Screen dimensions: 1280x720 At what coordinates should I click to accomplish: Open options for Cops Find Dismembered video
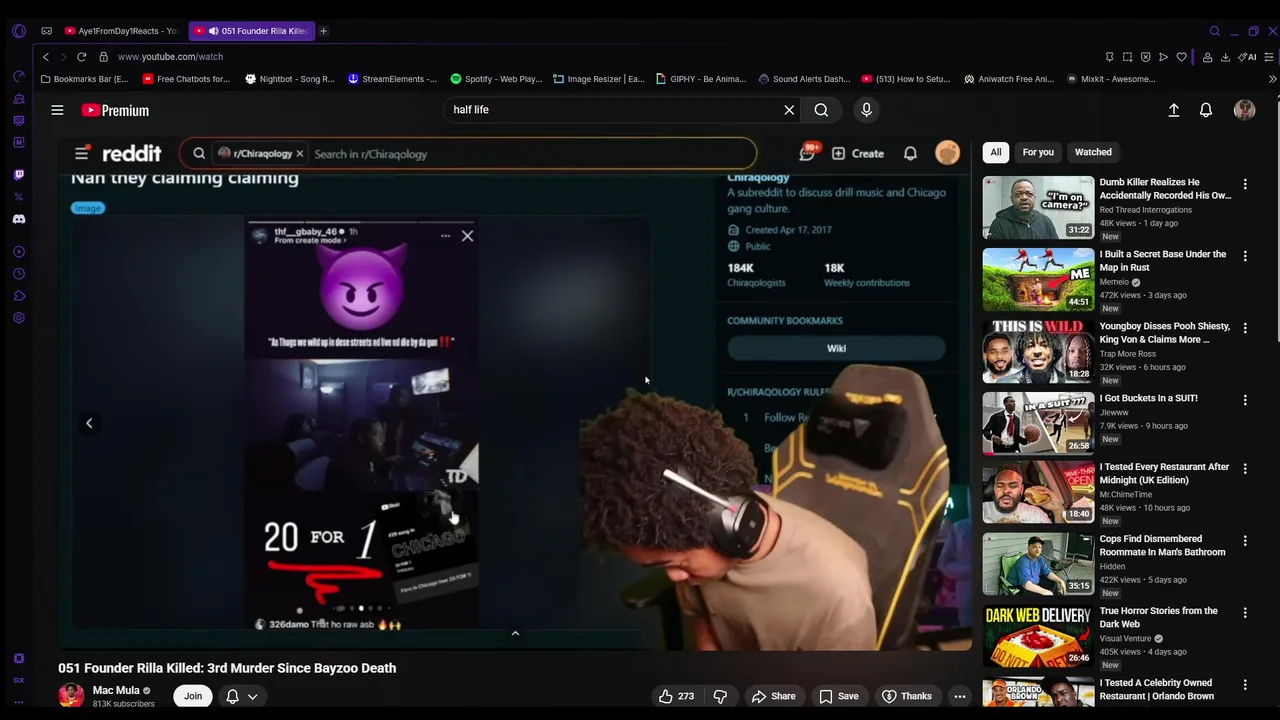click(1245, 541)
